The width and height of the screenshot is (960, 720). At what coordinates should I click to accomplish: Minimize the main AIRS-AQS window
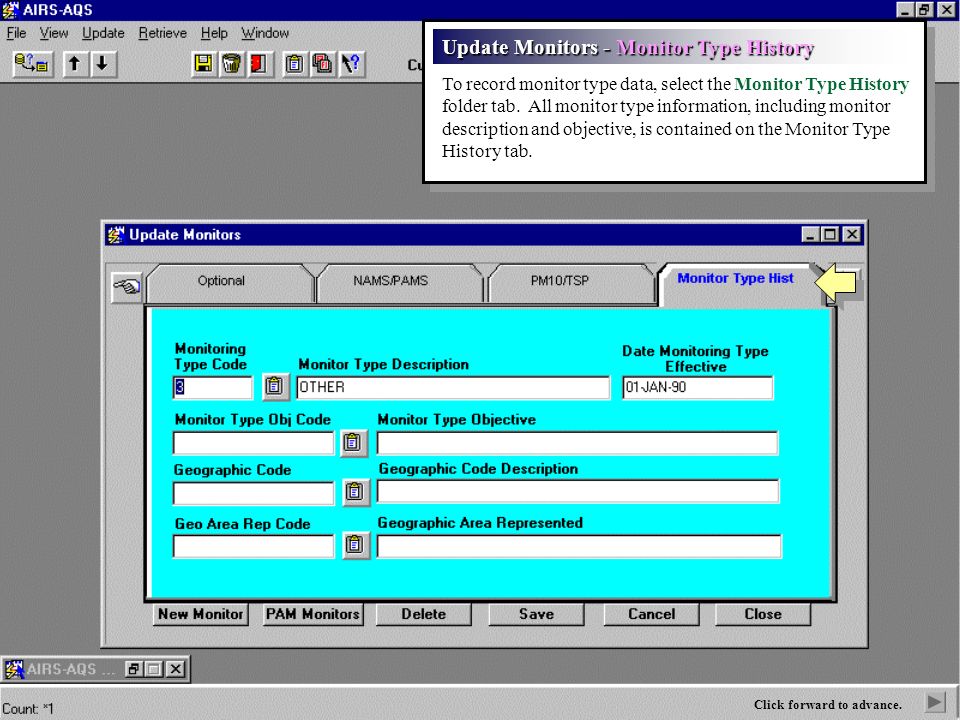905,10
